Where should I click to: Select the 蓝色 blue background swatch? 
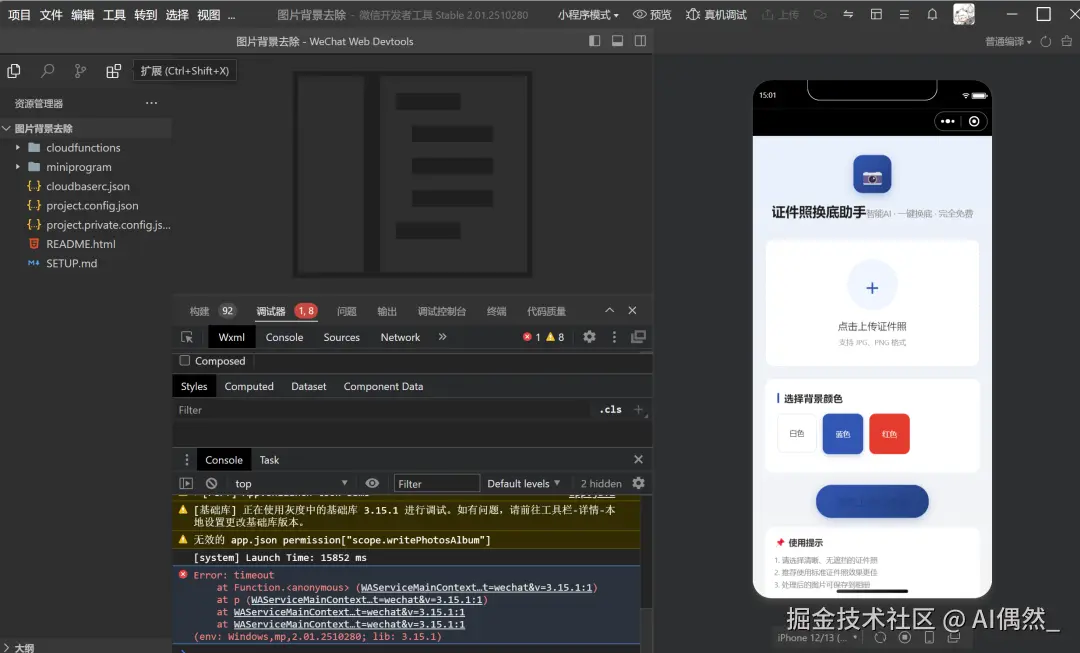pyautogui.click(x=842, y=433)
